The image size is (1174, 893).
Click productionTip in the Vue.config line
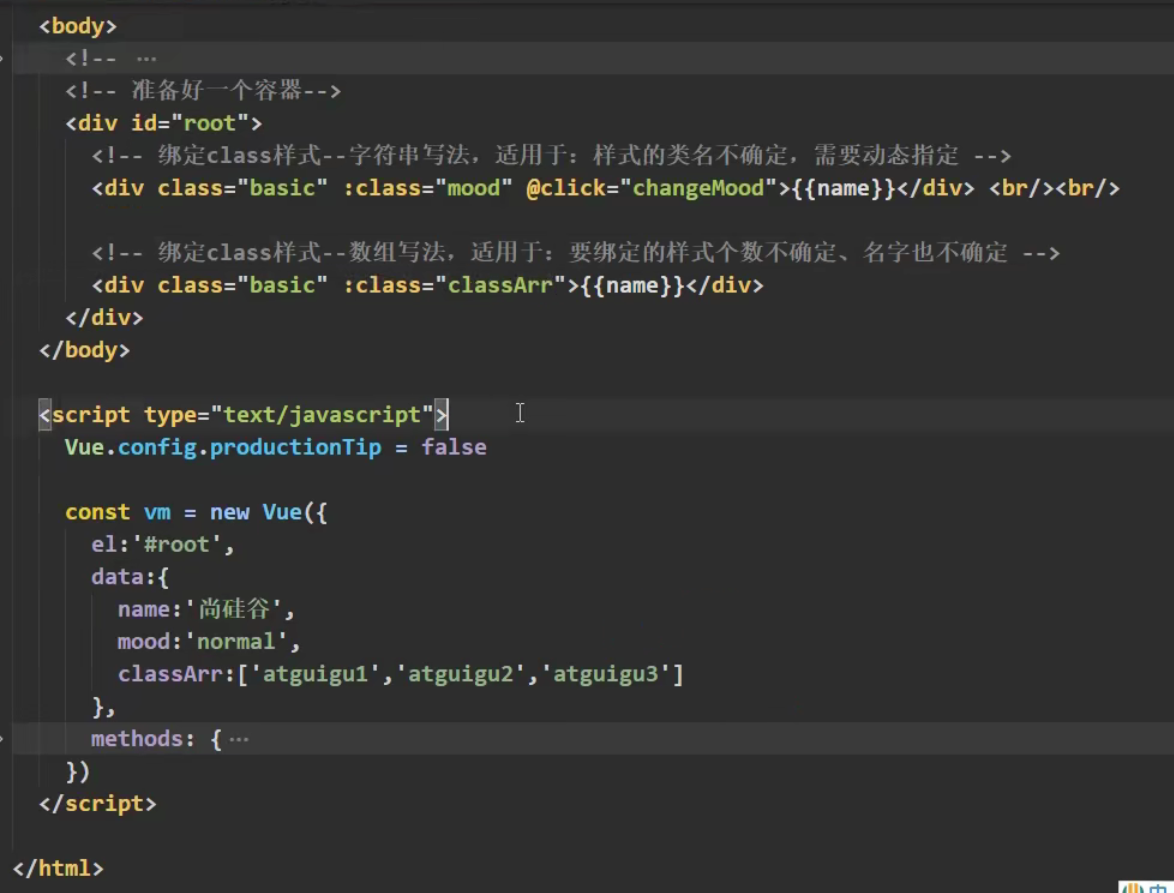pyautogui.click(x=296, y=448)
